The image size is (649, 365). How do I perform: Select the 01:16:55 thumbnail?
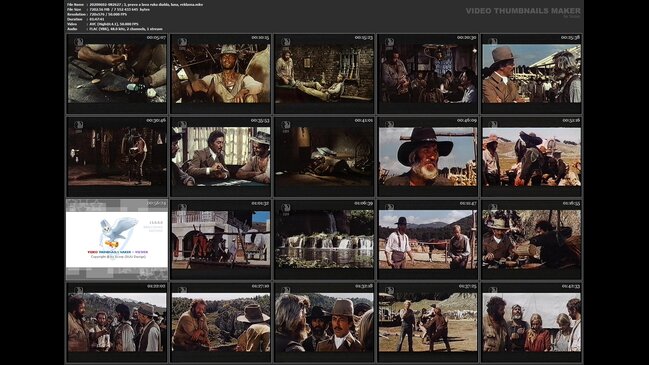click(x=531, y=240)
